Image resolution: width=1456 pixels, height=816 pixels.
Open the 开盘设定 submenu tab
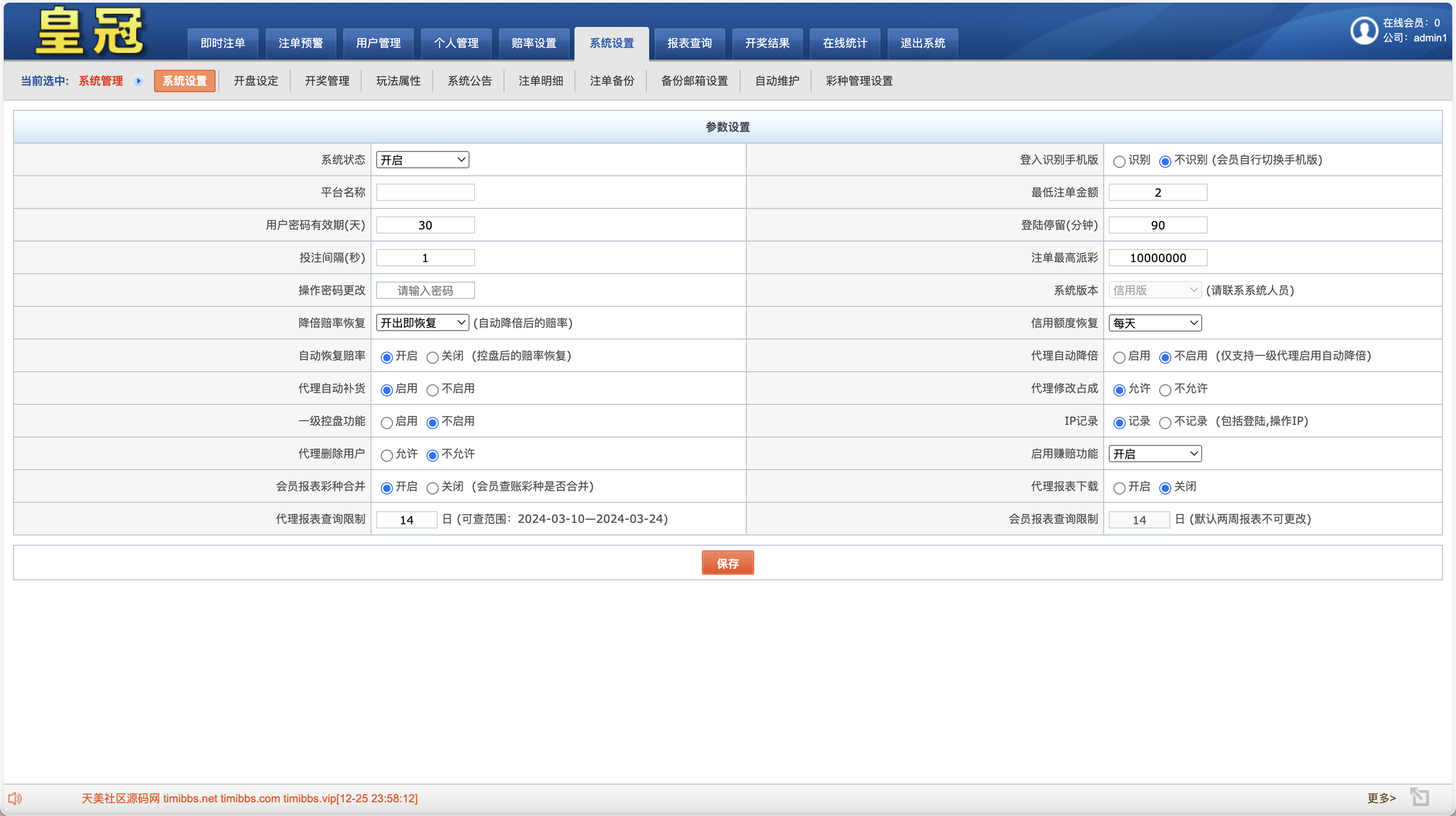coord(255,81)
